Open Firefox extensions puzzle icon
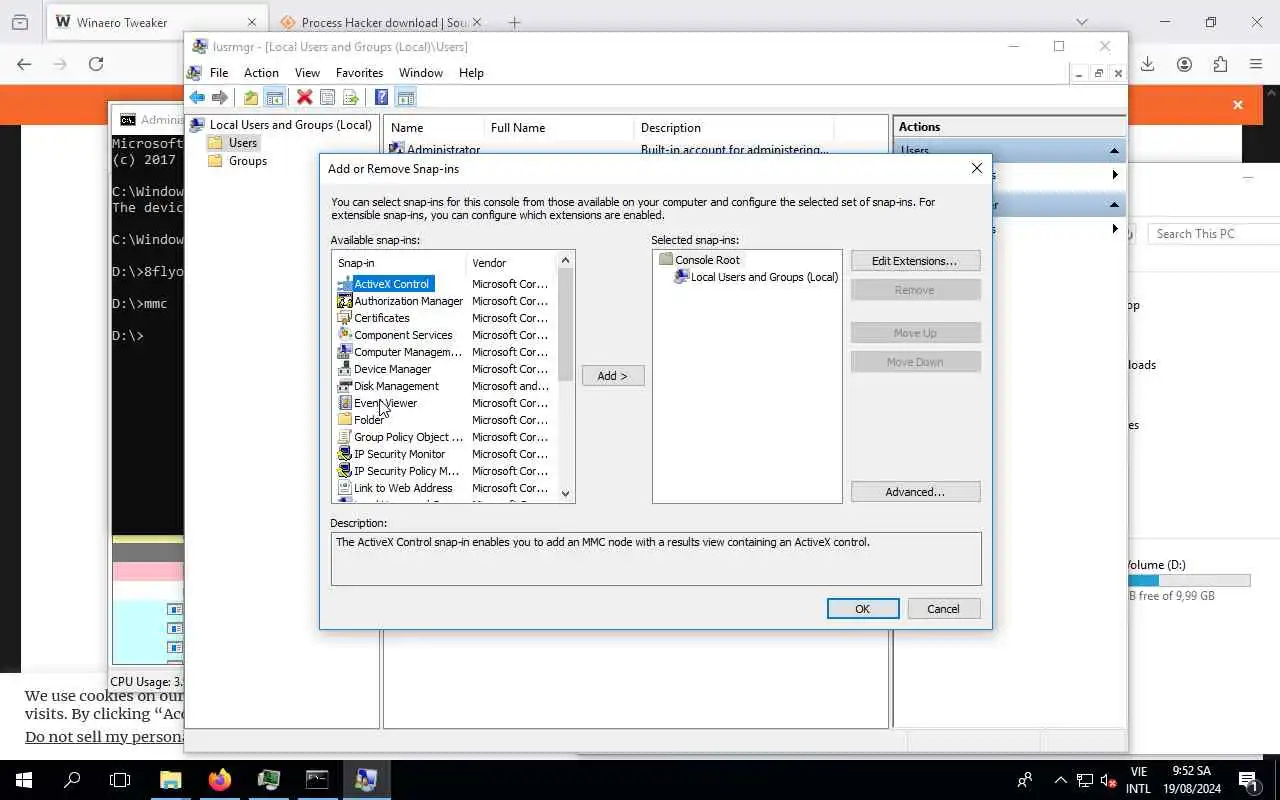The image size is (1280, 800). click(x=1220, y=64)
